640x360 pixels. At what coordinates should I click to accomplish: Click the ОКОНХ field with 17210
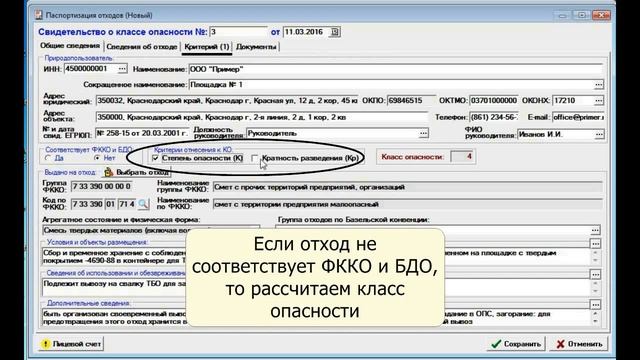pos(573,100)
